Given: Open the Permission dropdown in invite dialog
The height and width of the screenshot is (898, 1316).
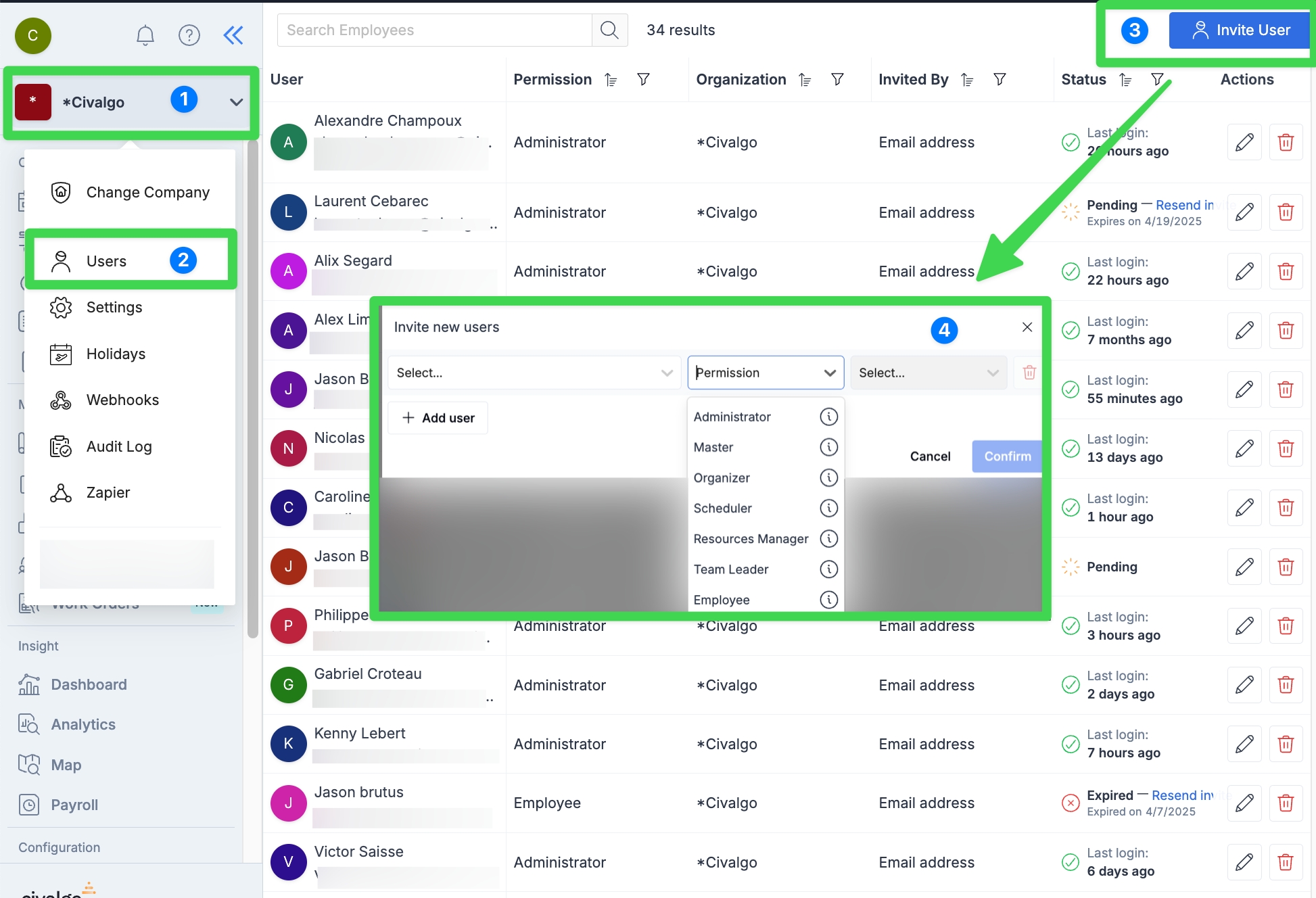Looking at the screenshot, I should tap(765, 373).
